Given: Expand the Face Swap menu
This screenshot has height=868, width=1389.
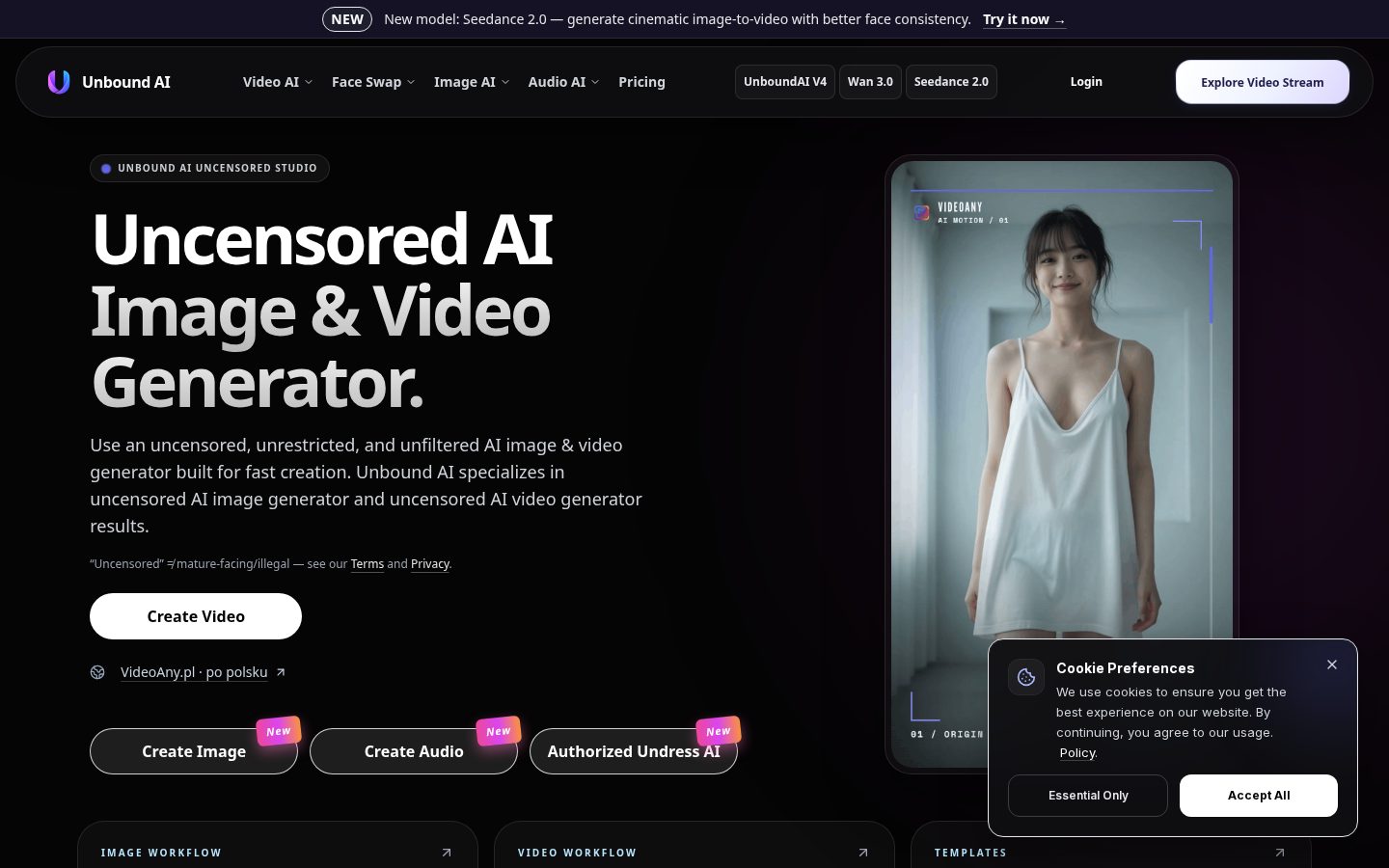Looking at the screenshot, I should 373,82.
